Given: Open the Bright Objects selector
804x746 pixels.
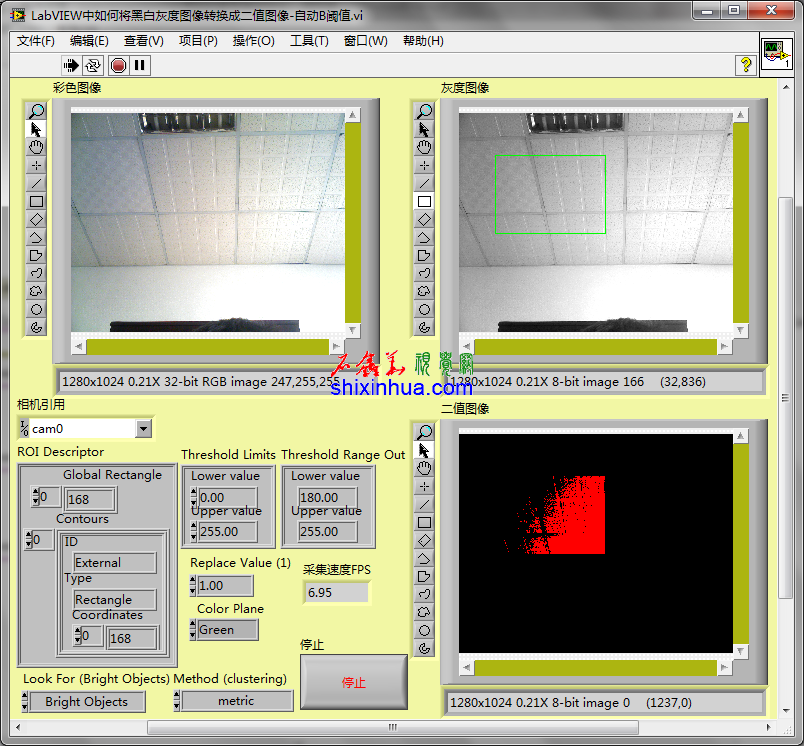Looking at the screenshot, I should click(86, 702).
